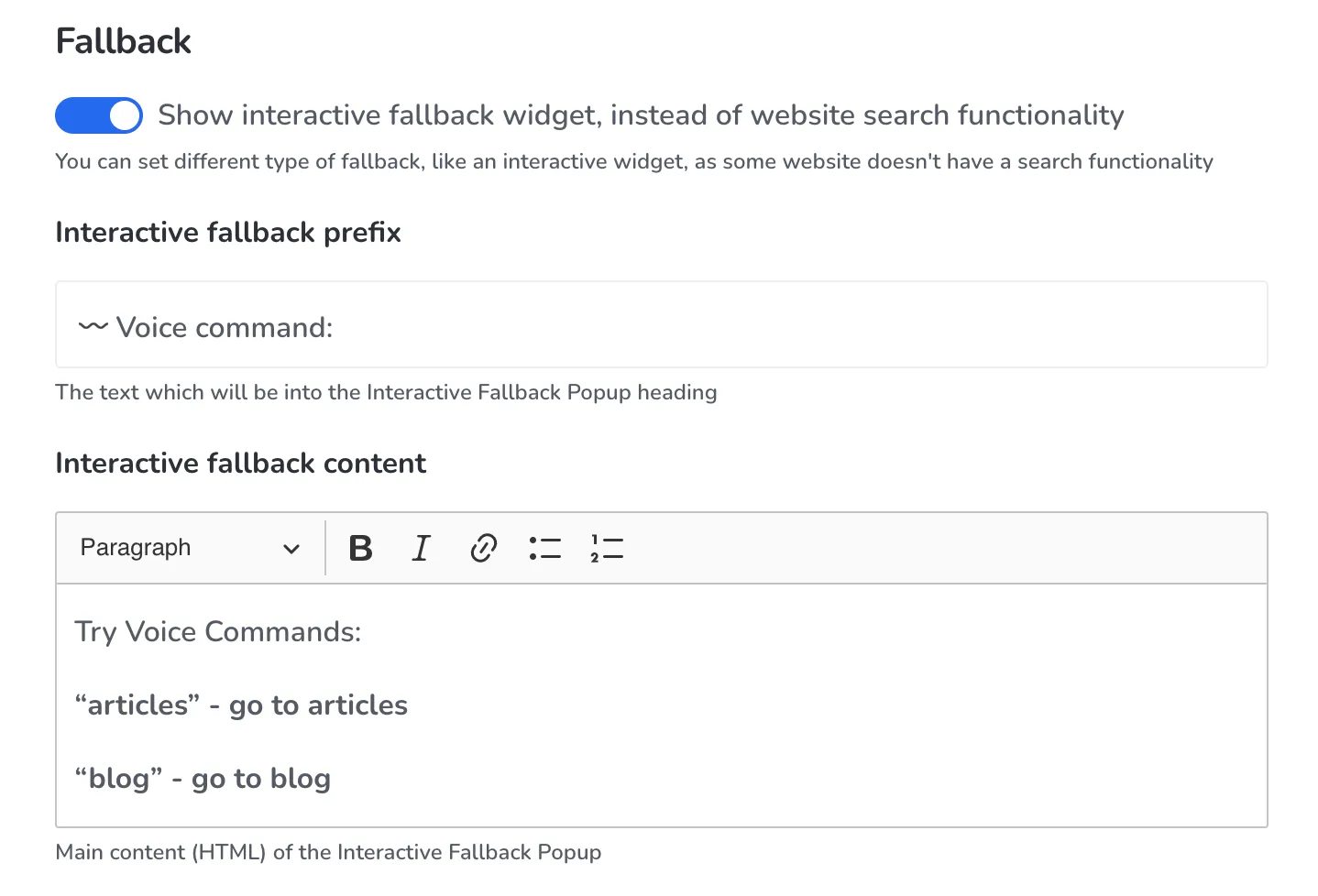Click the '“articles” - go to articles' line
This screenshot has height=896, width=1318.
241,705
